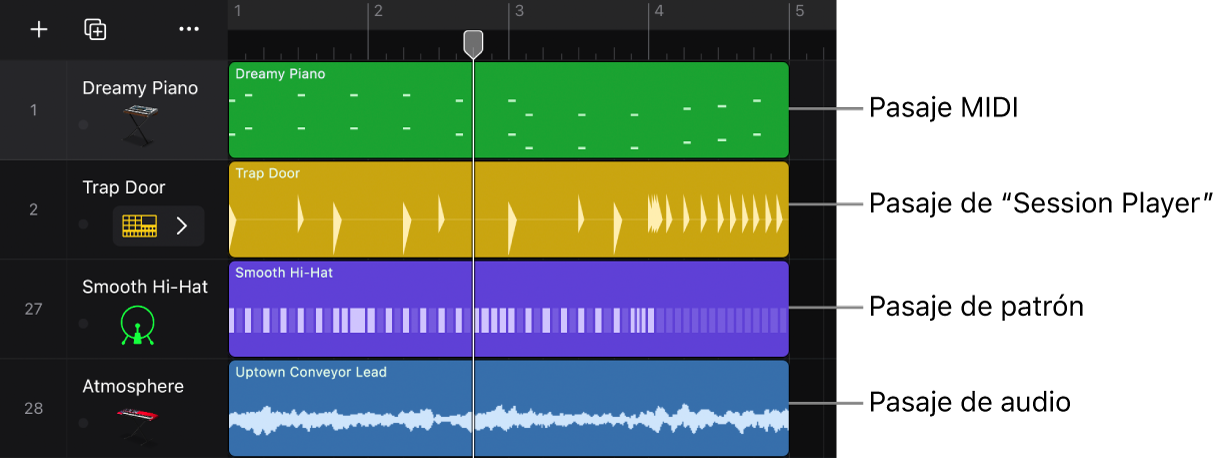Screen dimensions: 1224x458
Task: Toggle the Dreamy Piano track status dot
Action: (83, 125)
